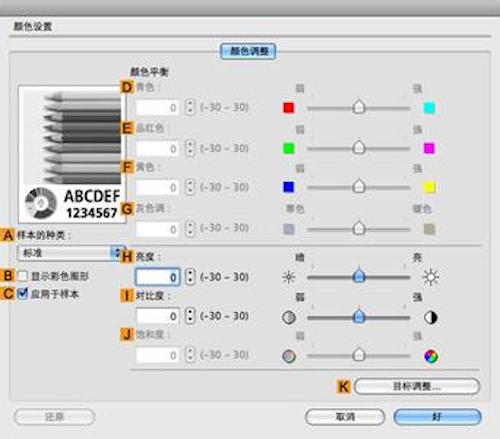This screenshot has width=500, height=439.
Task: Click the cool gray tone swatch
Action: click(289, 229)
